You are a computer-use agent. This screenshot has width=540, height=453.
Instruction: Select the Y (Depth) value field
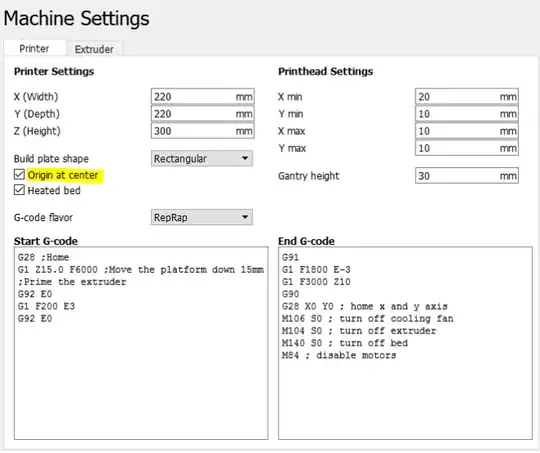coord(202,114)
